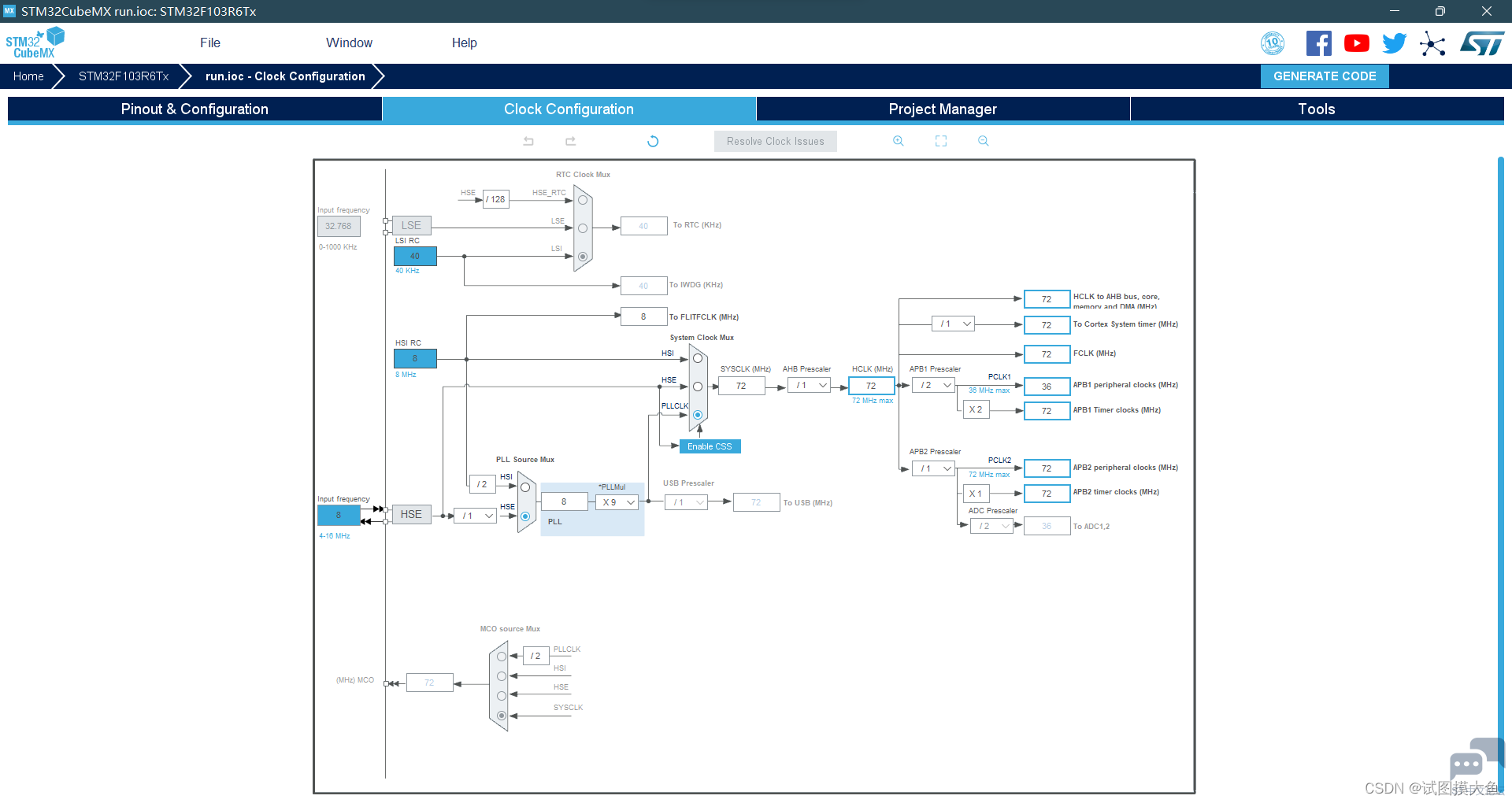This screenshot has width=1512, height=803.
Task: Open the APB1 Prescaler dropdown
Action: point(933,386)
